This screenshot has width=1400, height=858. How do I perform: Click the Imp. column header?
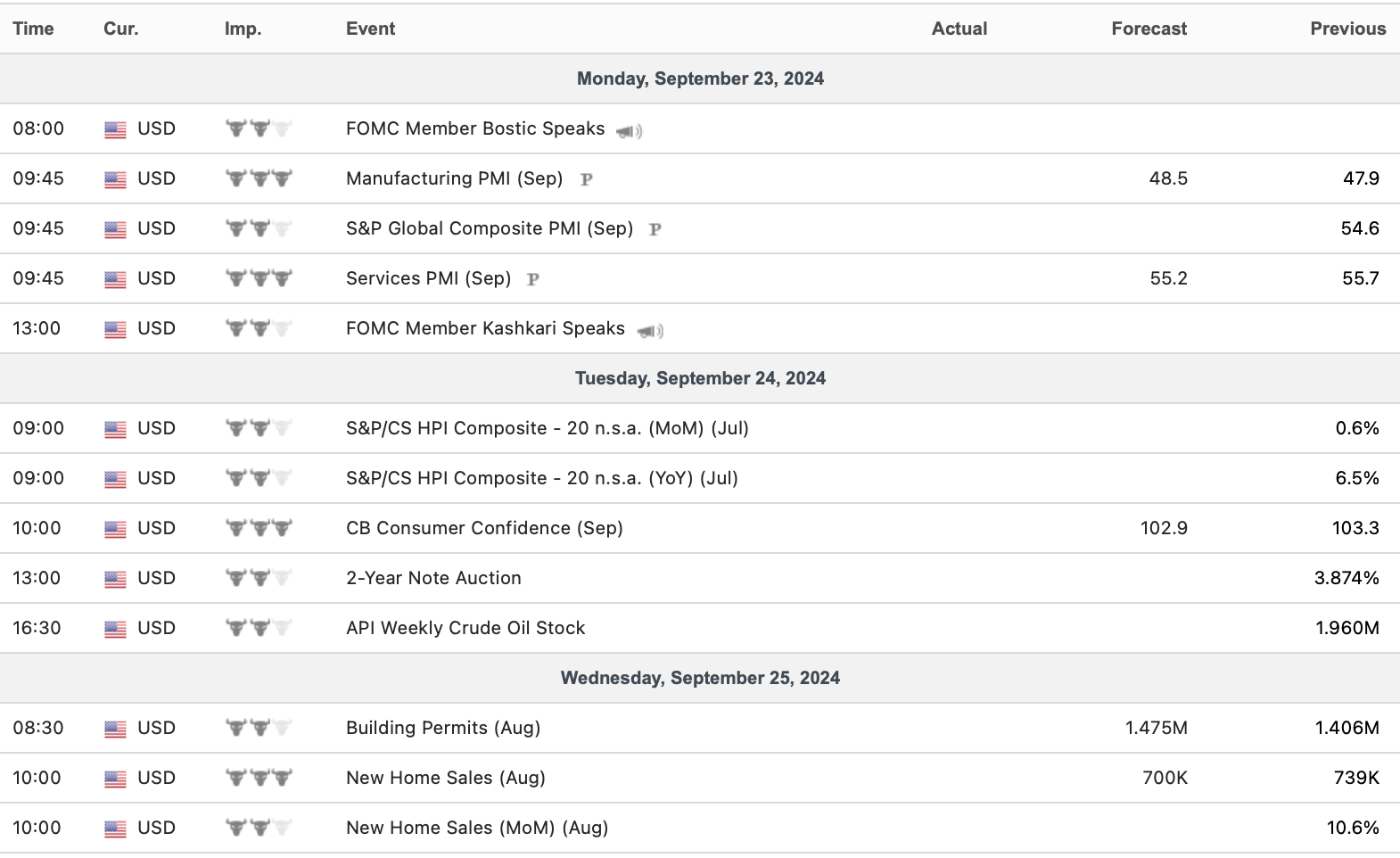click(243, 29)
